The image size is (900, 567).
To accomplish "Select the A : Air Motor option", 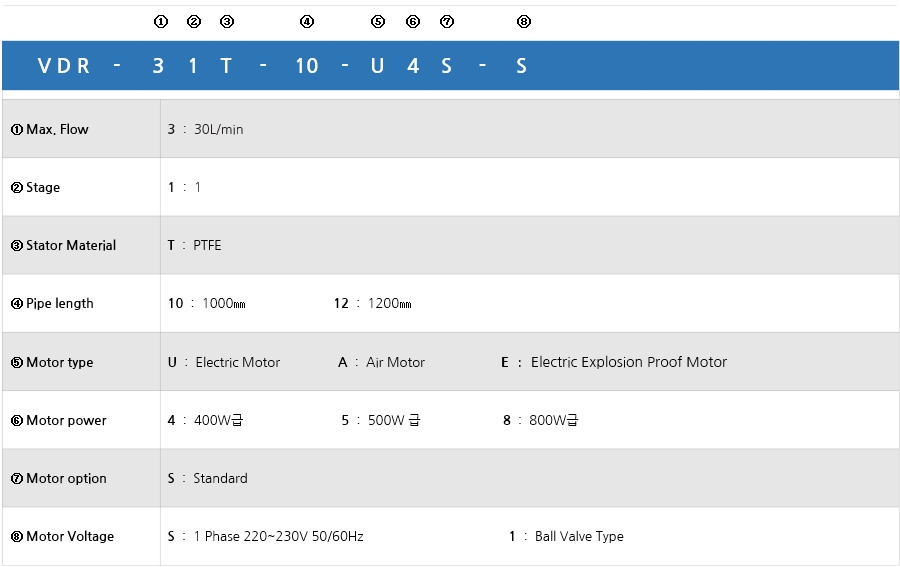I will point(381,362).
